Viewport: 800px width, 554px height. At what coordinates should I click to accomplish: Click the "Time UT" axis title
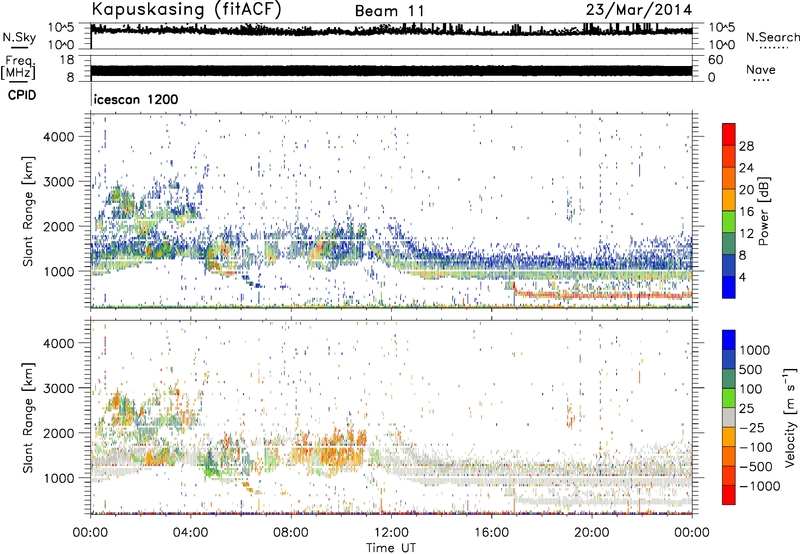[x=391, y=548]
